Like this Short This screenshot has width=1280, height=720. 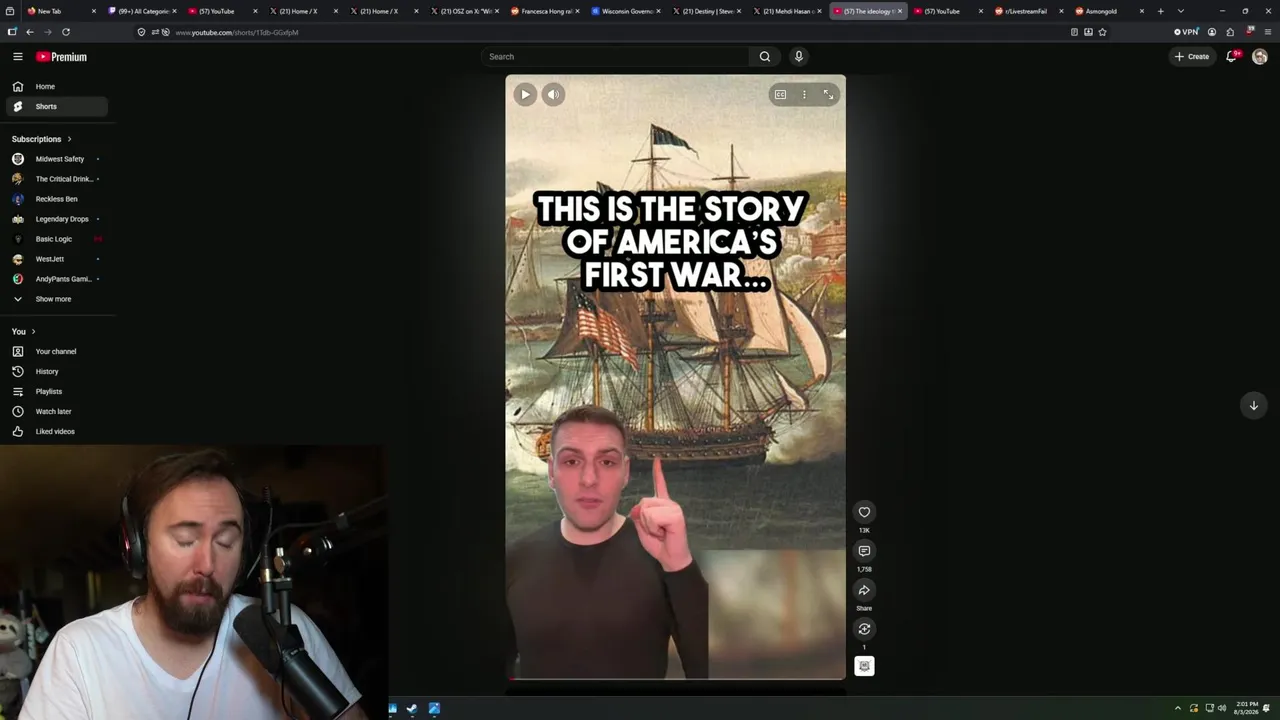point(864,512)
